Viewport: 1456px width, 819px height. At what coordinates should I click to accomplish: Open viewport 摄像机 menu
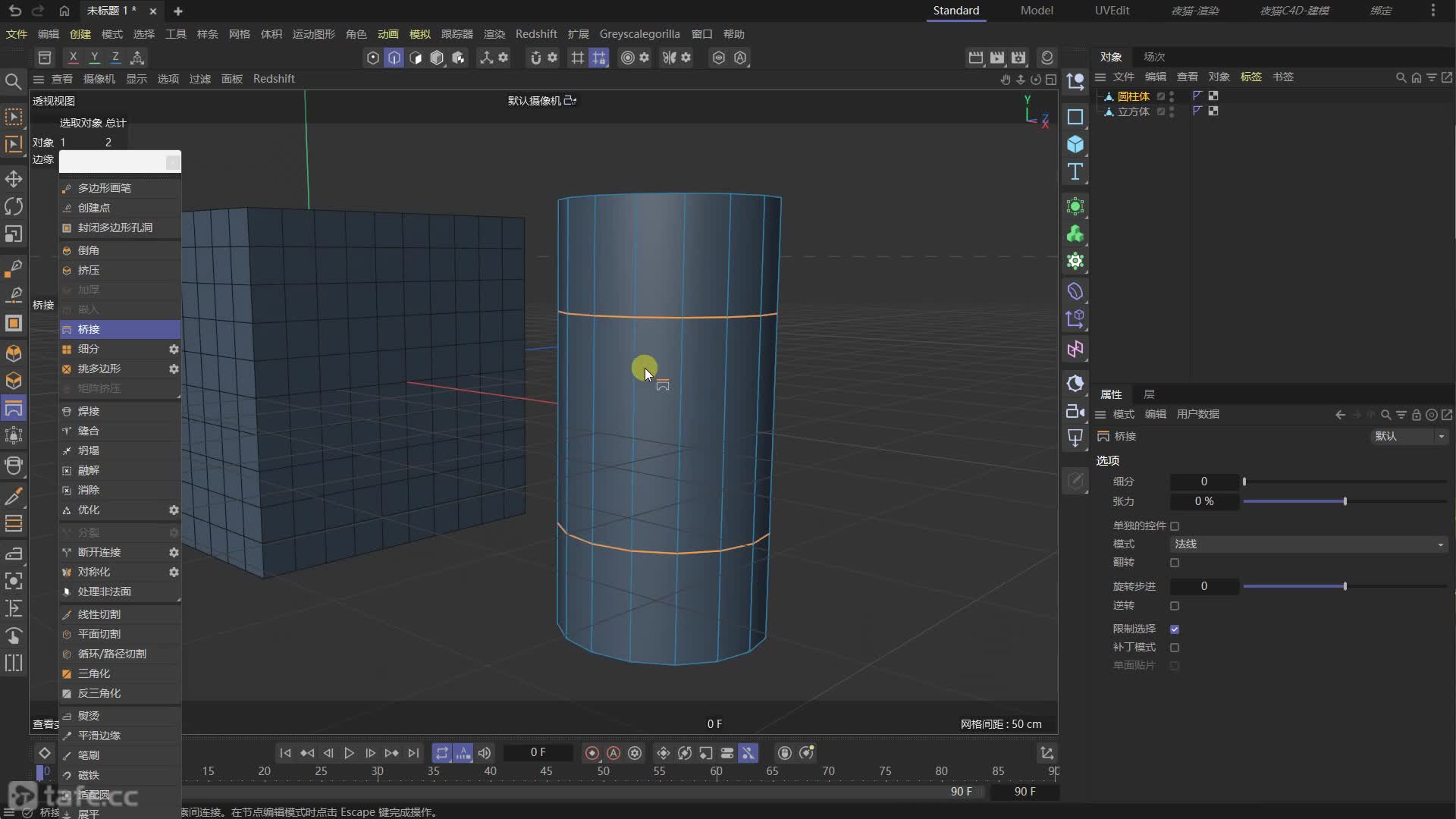coord(99,79)
